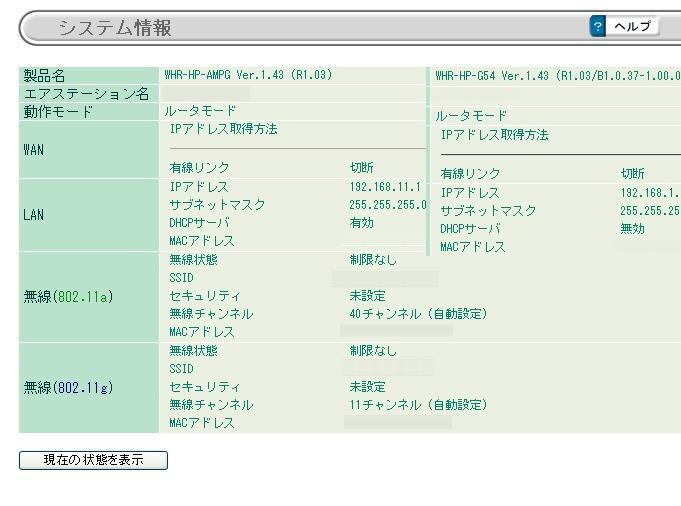The height and width of the screenshot is (506, 681).
Task: Click サブネットマスク label in the WHR-HP-G54 panel
Action: point(488,211)
